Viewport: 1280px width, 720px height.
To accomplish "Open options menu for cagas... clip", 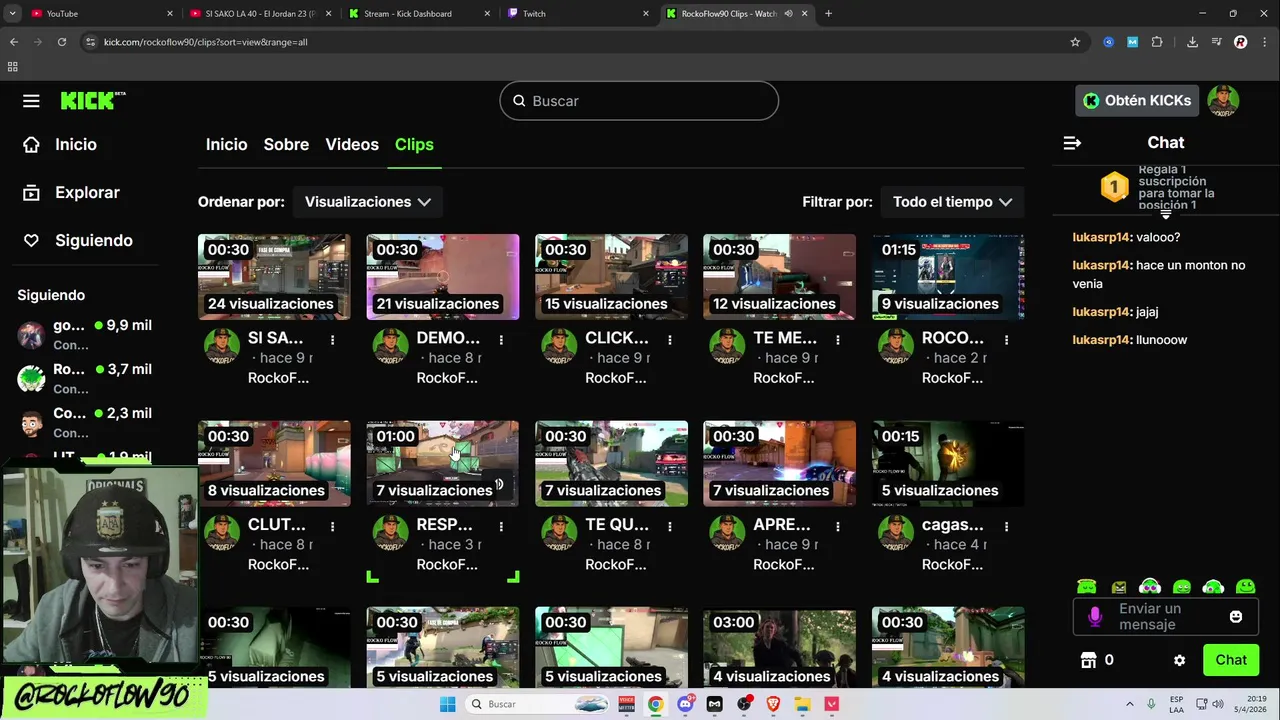I will pyautogui.click(x=1007, y=527).
